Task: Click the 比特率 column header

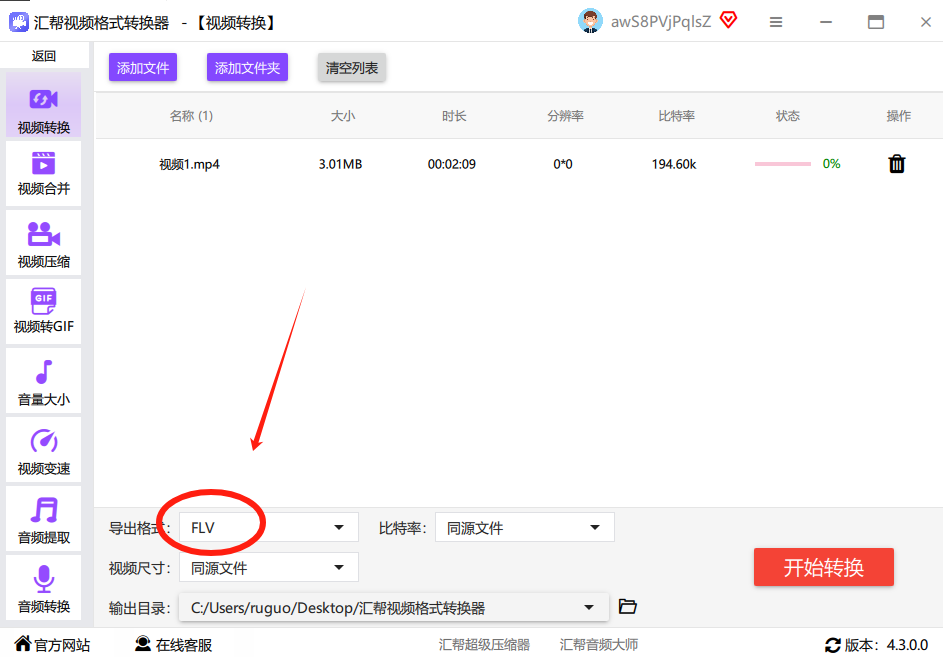Action: tap(677, 116)
